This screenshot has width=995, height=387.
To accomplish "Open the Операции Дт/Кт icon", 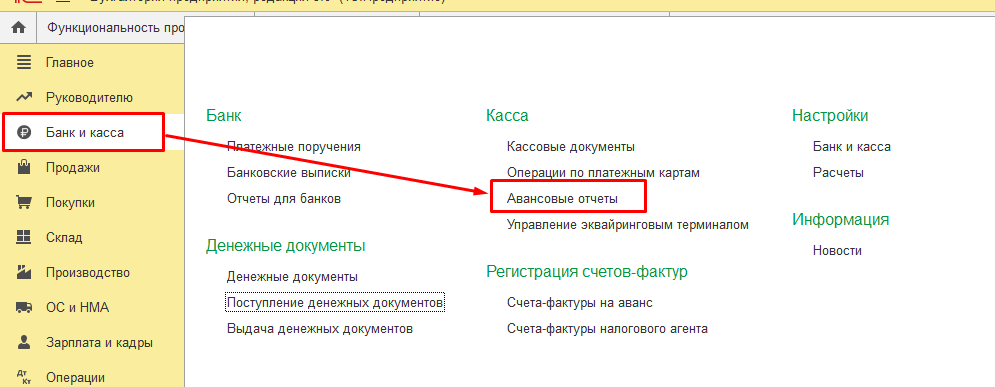I will click(x=23, y=377).
